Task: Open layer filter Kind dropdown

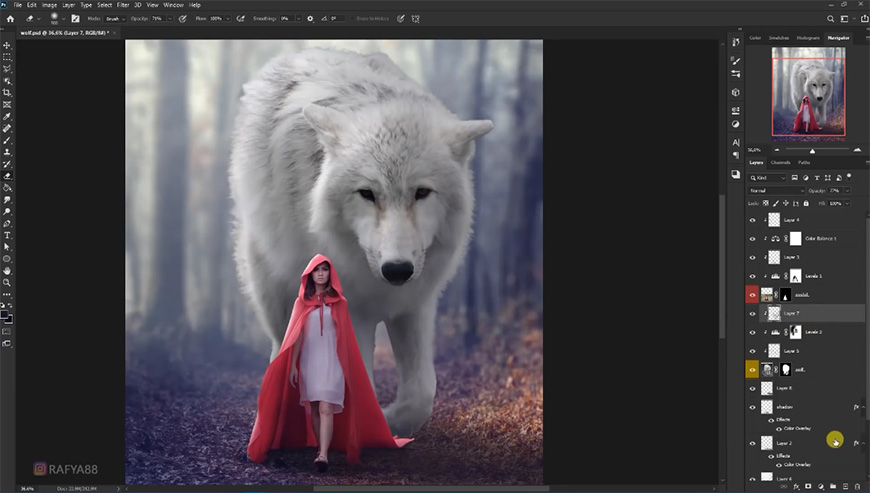Action: 767,178
